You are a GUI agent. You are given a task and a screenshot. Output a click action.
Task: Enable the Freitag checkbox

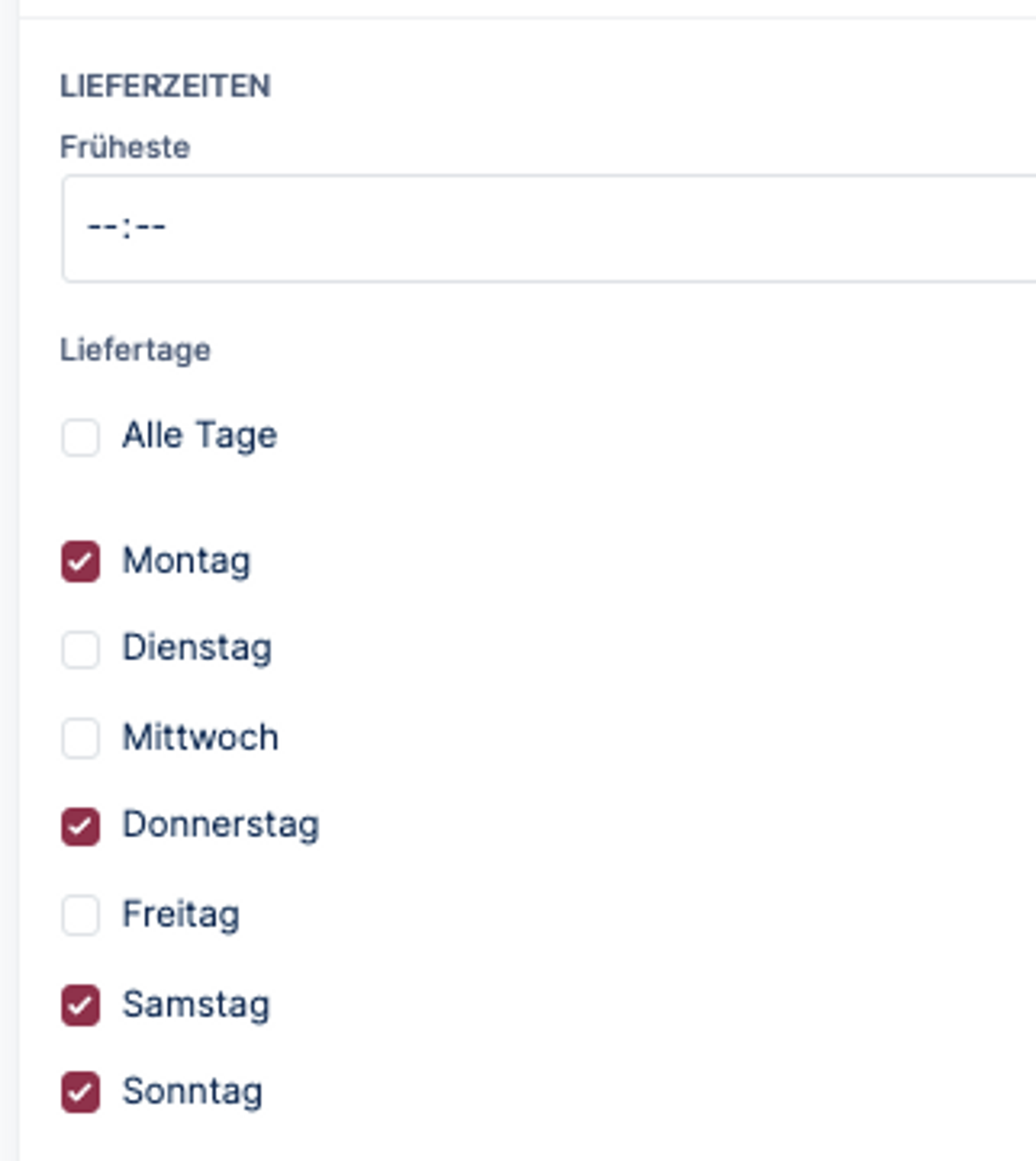click(80, 915)
